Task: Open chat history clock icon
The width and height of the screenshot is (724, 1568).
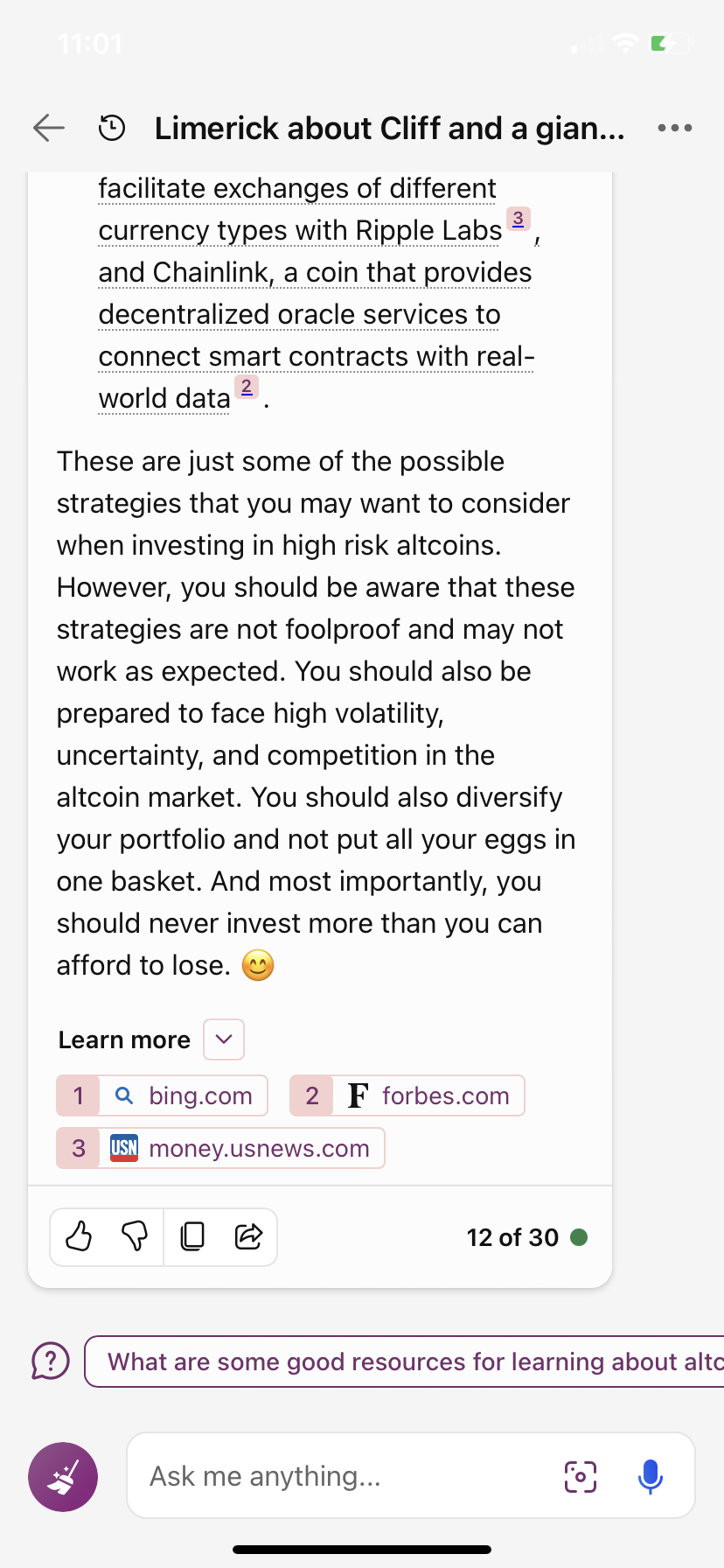Action: tap(111, 128)
